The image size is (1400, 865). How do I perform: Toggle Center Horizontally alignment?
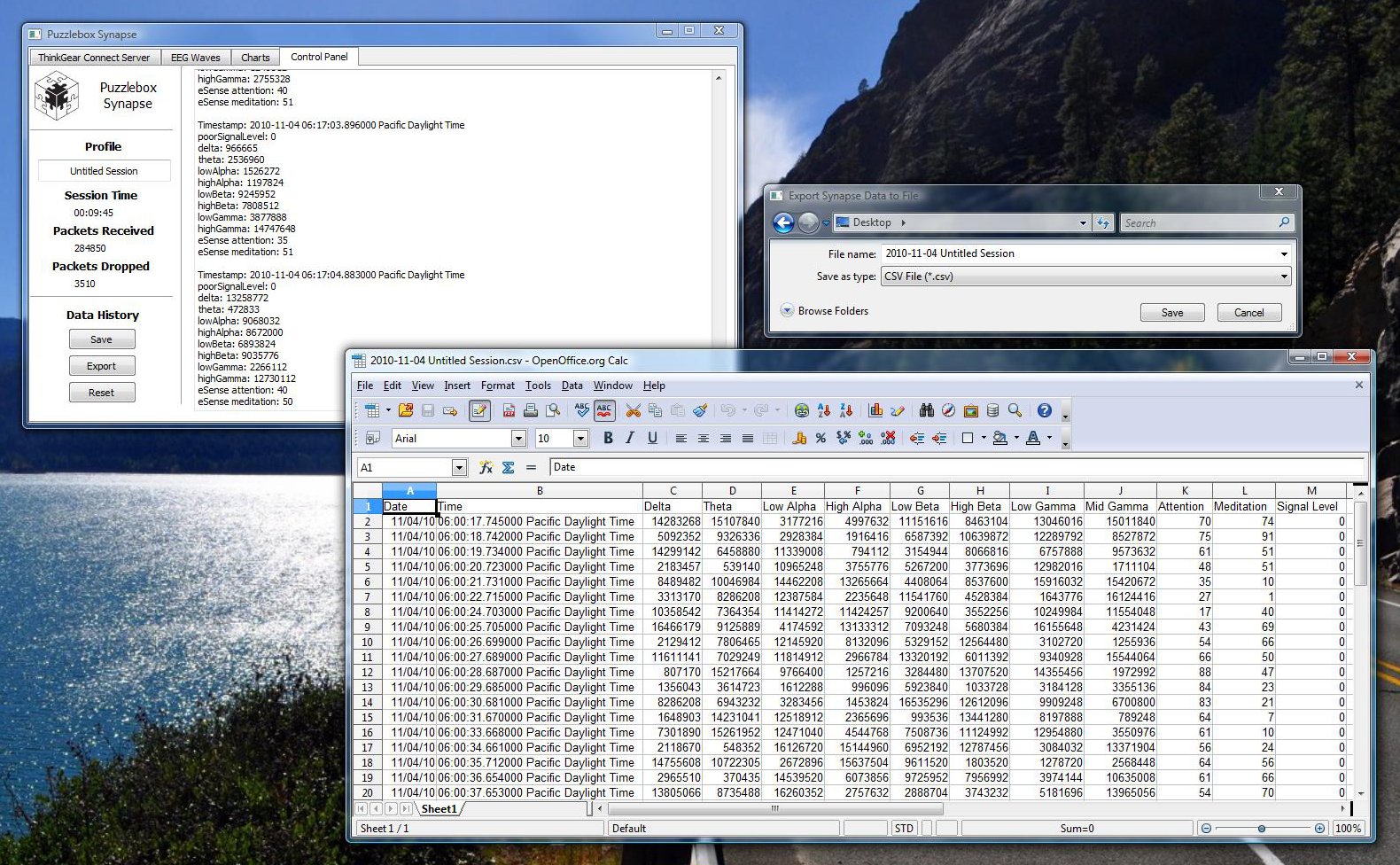[703, 438]
